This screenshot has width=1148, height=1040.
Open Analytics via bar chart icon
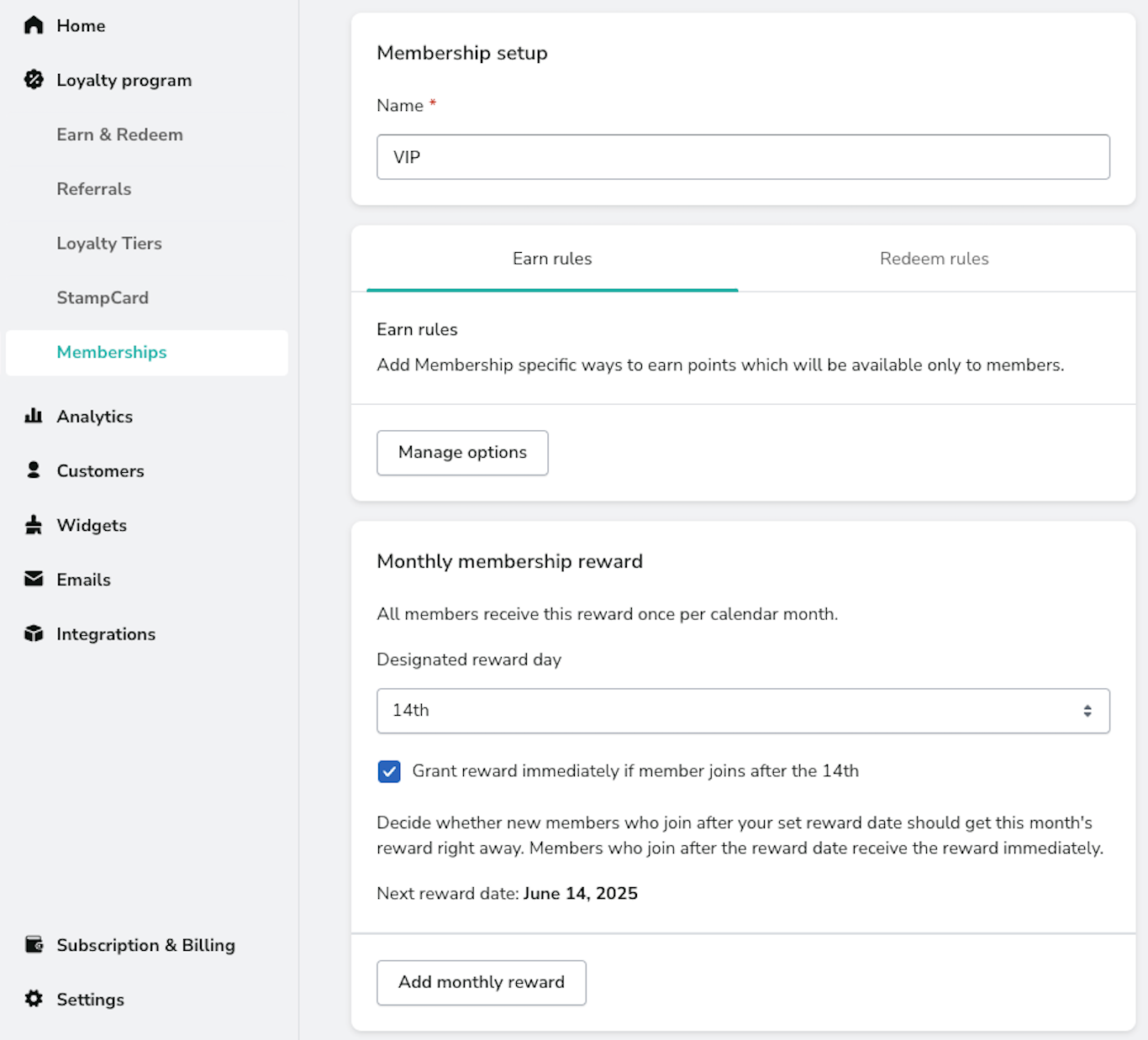[x=34, y=416]
